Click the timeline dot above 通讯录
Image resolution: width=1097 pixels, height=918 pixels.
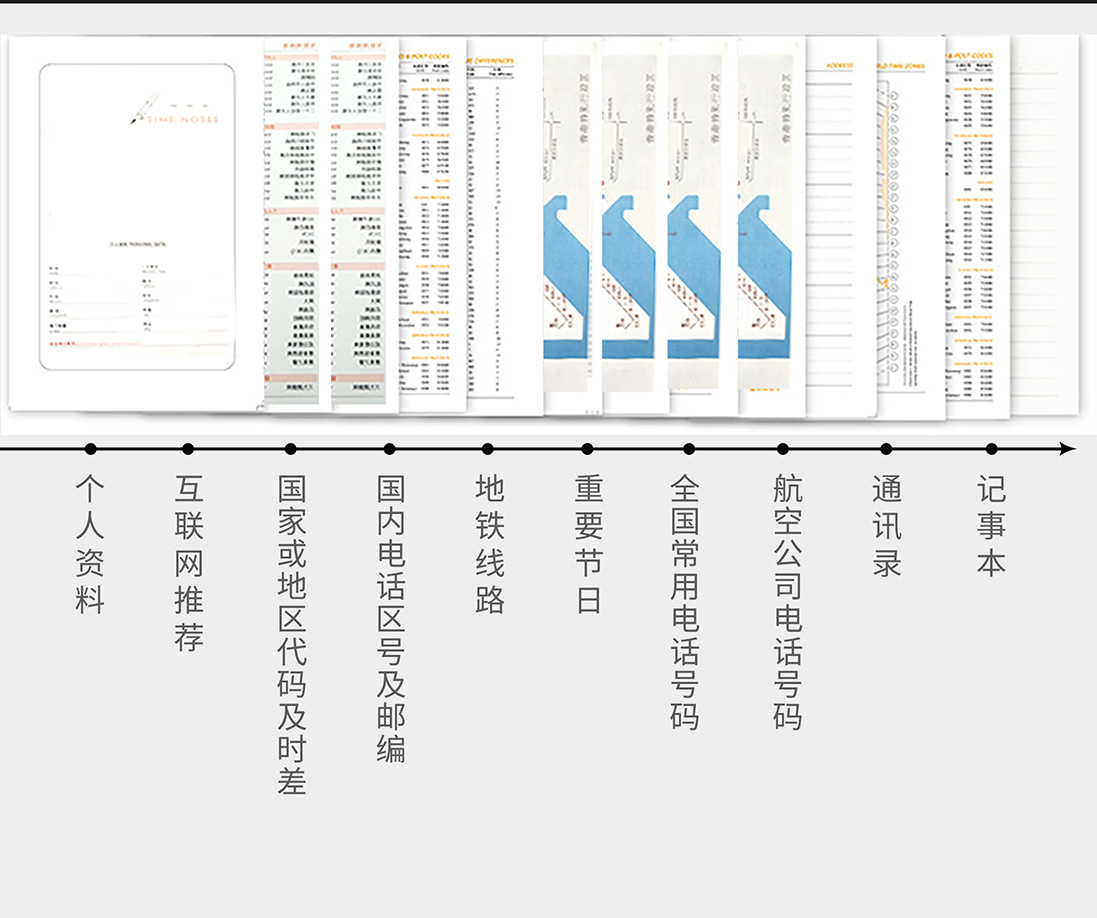tap(886, 449)
